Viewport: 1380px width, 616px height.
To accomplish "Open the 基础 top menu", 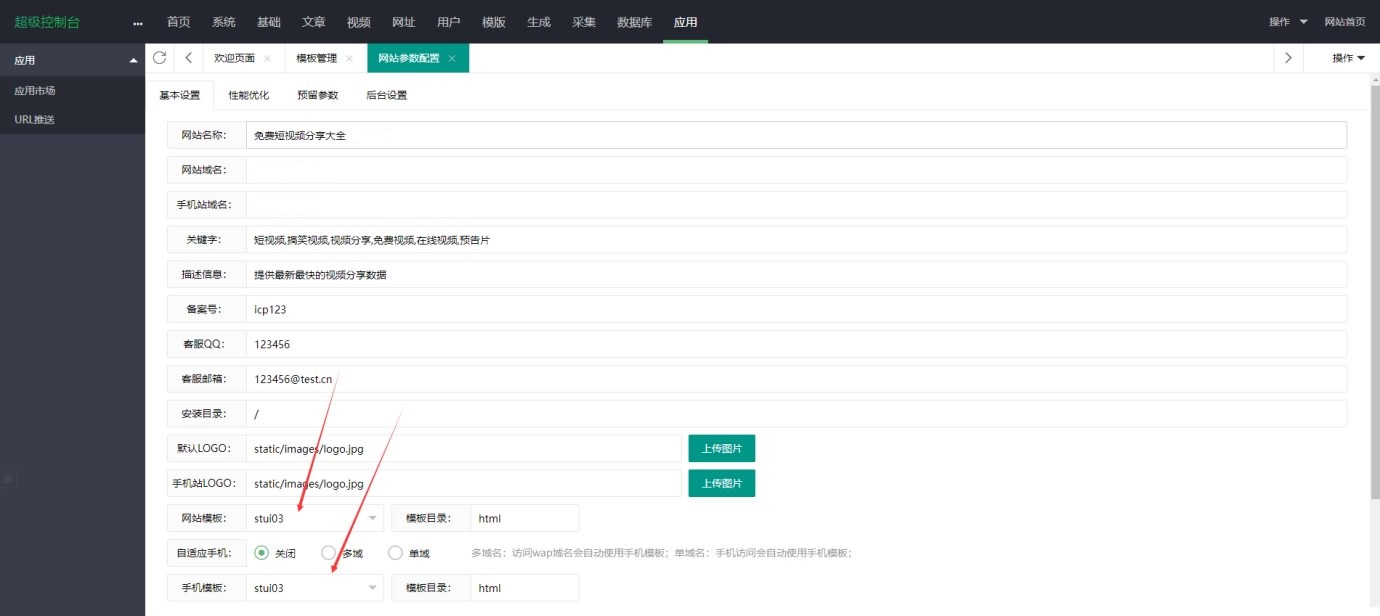I will tap(269, 22).
